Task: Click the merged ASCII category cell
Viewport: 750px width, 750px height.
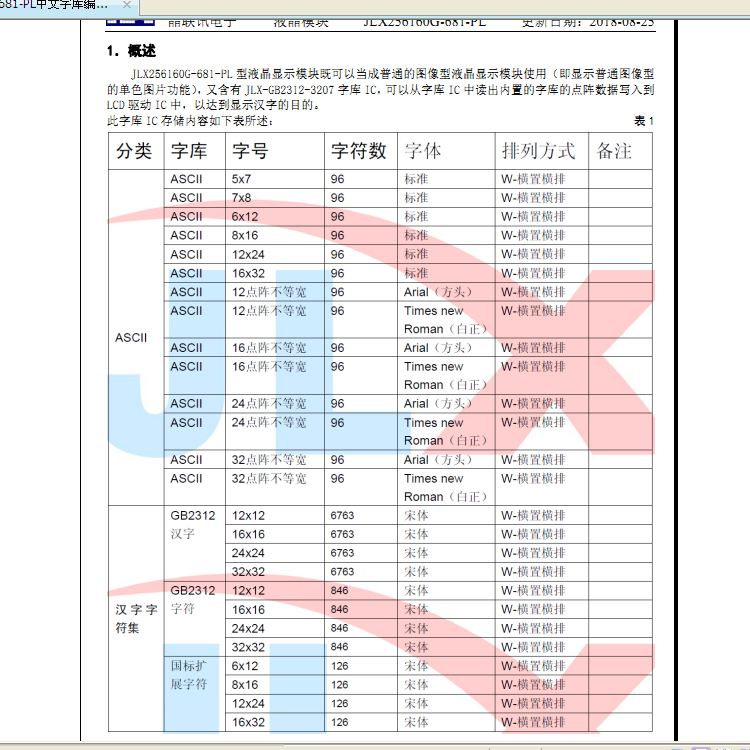Action: 131,338
